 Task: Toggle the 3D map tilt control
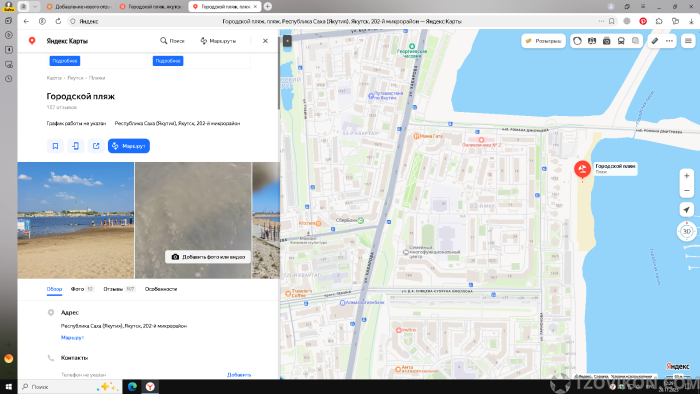click(x=687, y=232)
